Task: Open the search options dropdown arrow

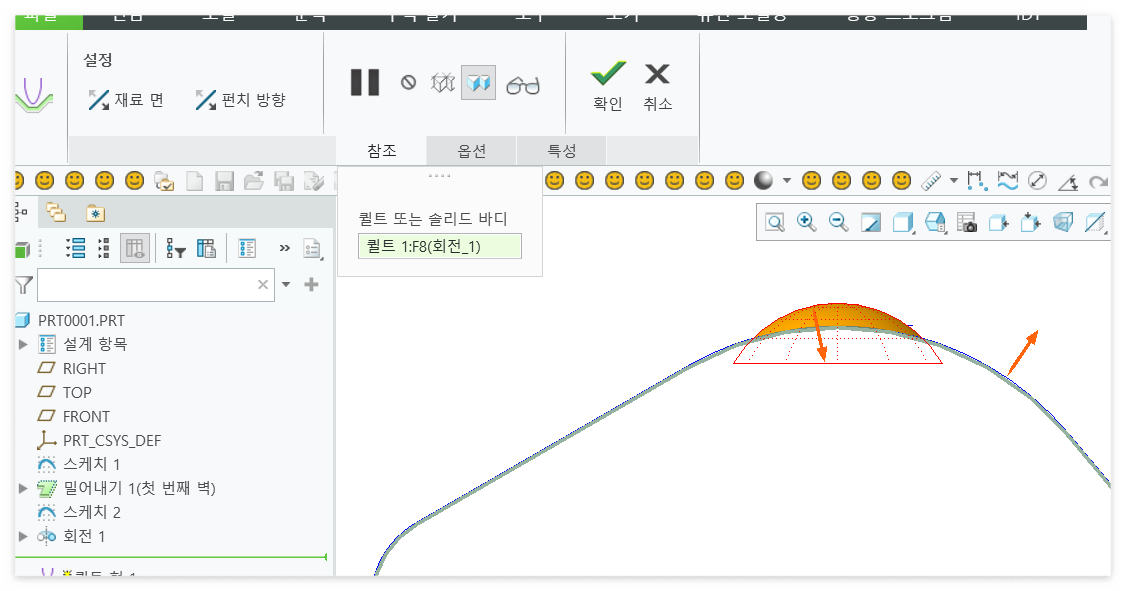Action: coord(286,285)
